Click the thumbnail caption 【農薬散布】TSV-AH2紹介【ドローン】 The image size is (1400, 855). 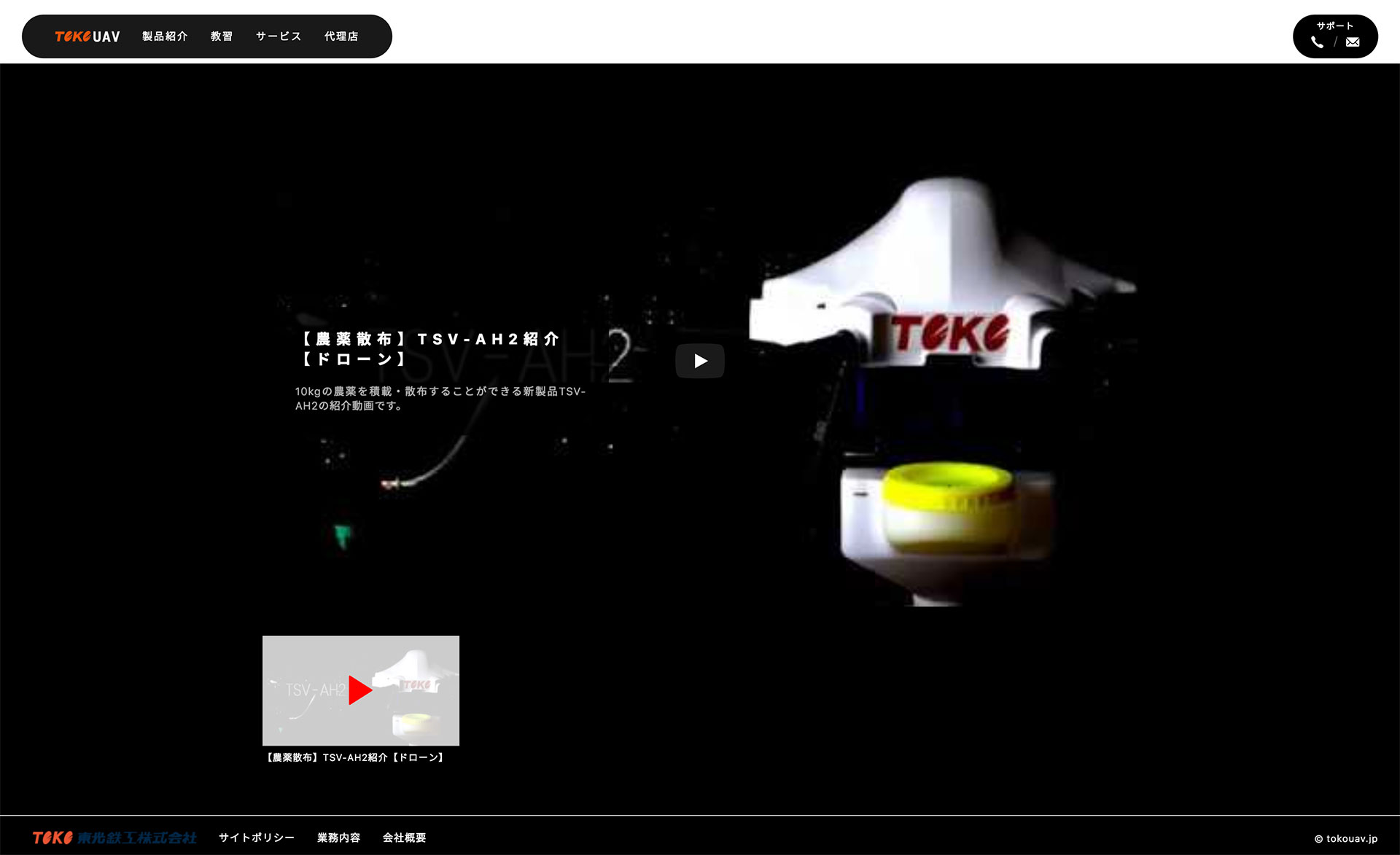(x=355, y=757)
